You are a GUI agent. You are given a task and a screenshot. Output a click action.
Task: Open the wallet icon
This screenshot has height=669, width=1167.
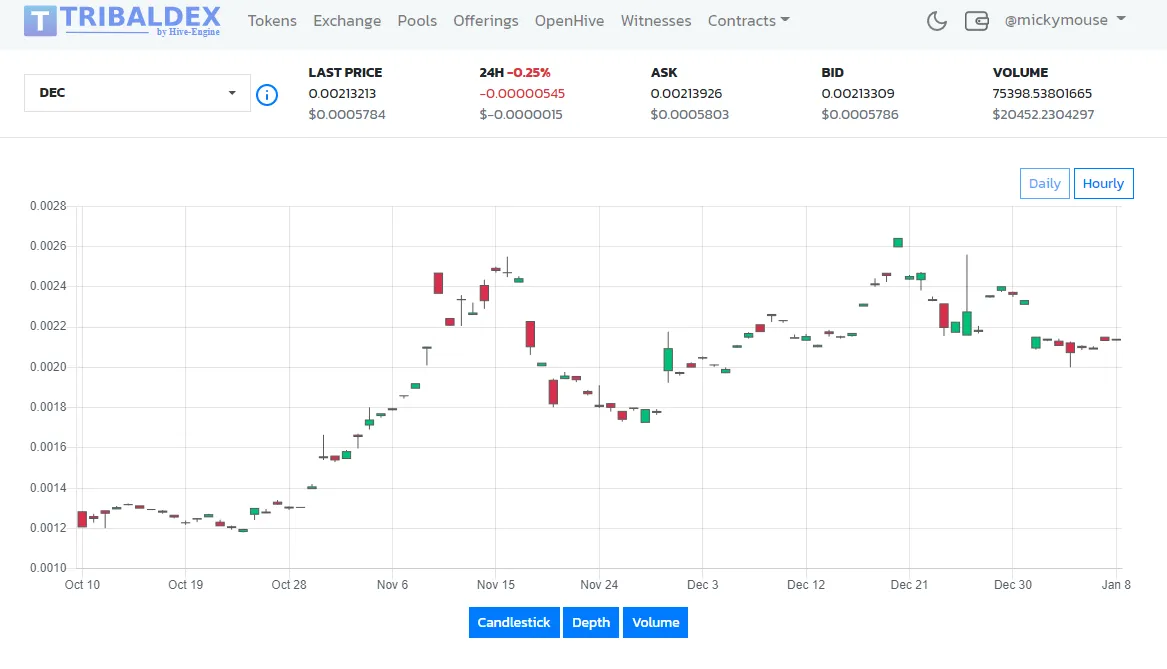point(976,21)
